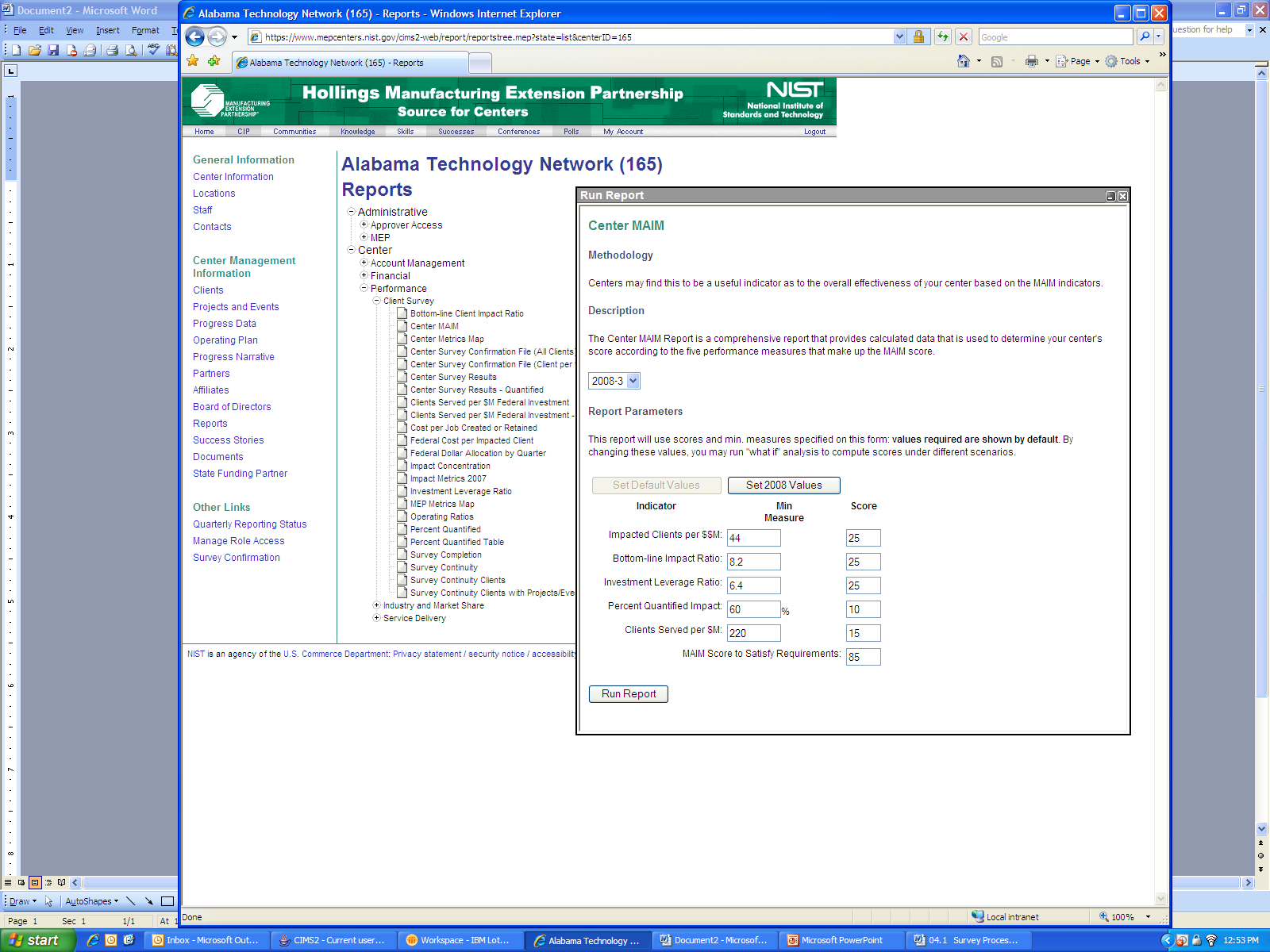Click the Stop loading red X icon

click(963, 36)
